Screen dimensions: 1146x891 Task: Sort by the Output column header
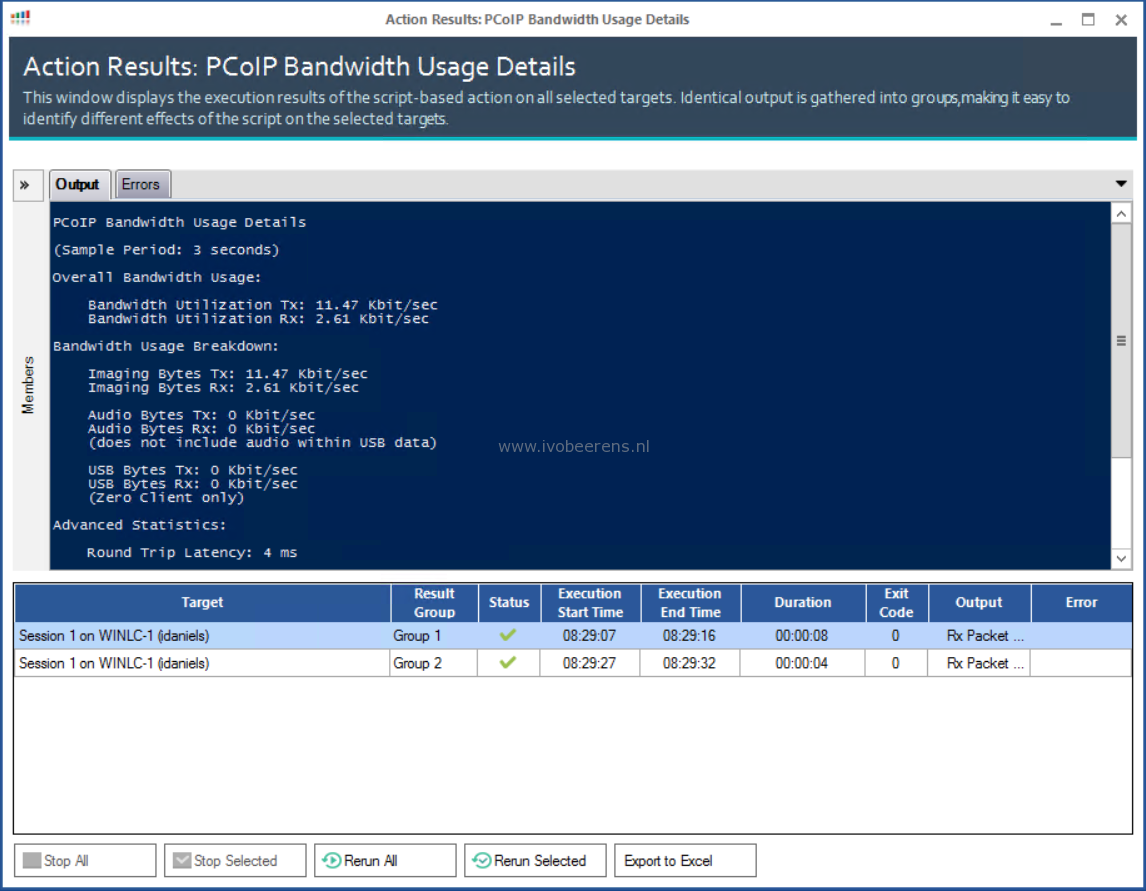[979, 602]
